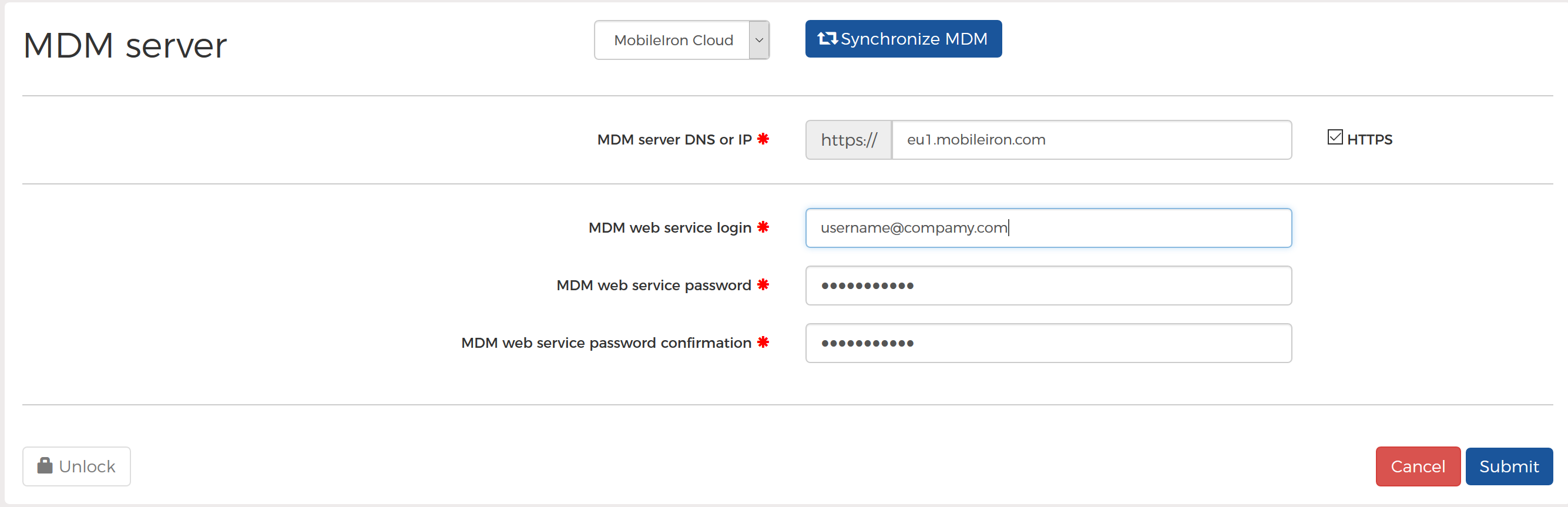Focus the MDM web service login field
The height and width of the screenshot is (507, 1568).
1048,227
